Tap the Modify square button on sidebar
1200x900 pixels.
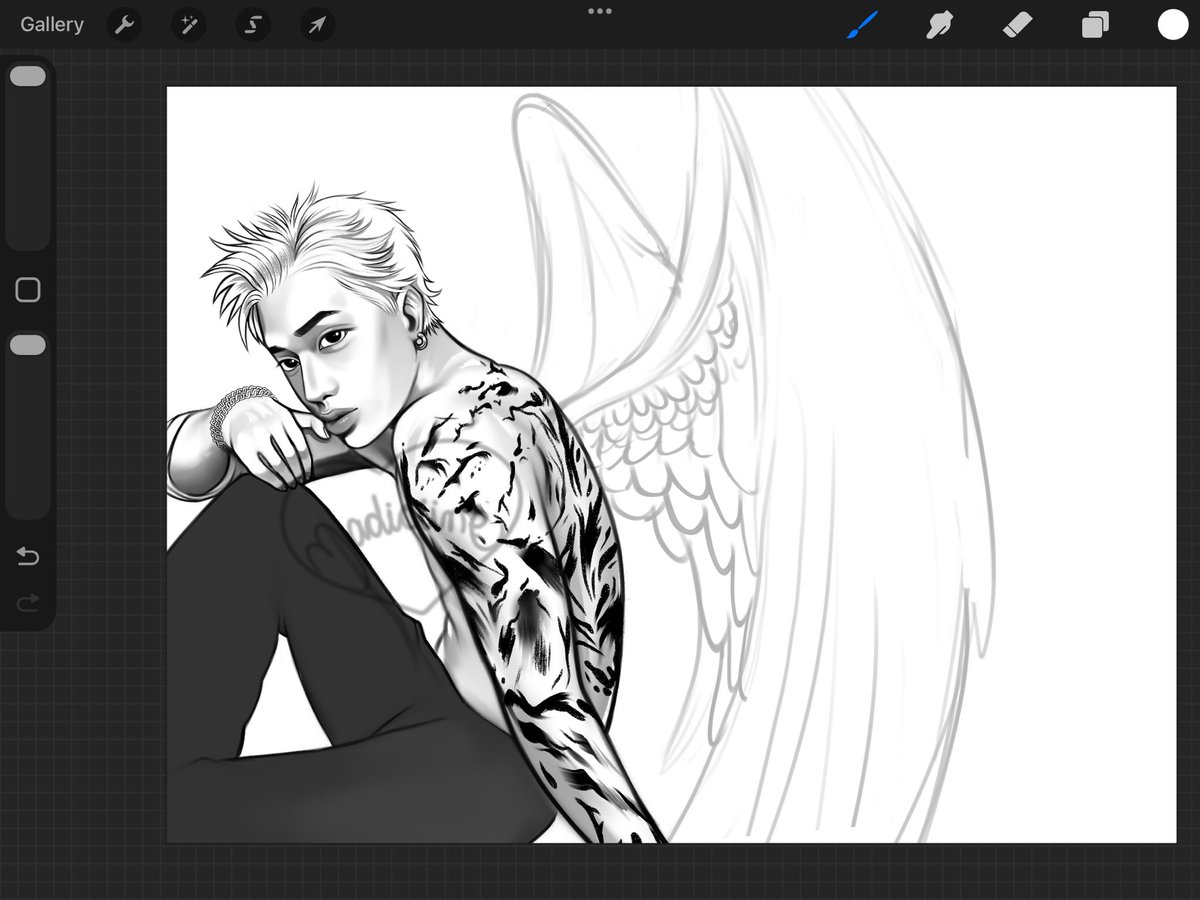(28, 290)
